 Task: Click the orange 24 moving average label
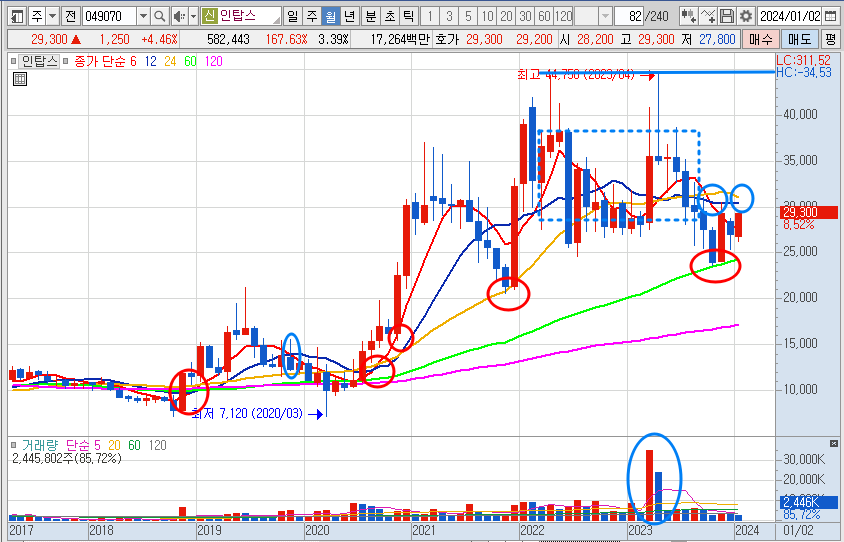point(170,61)
